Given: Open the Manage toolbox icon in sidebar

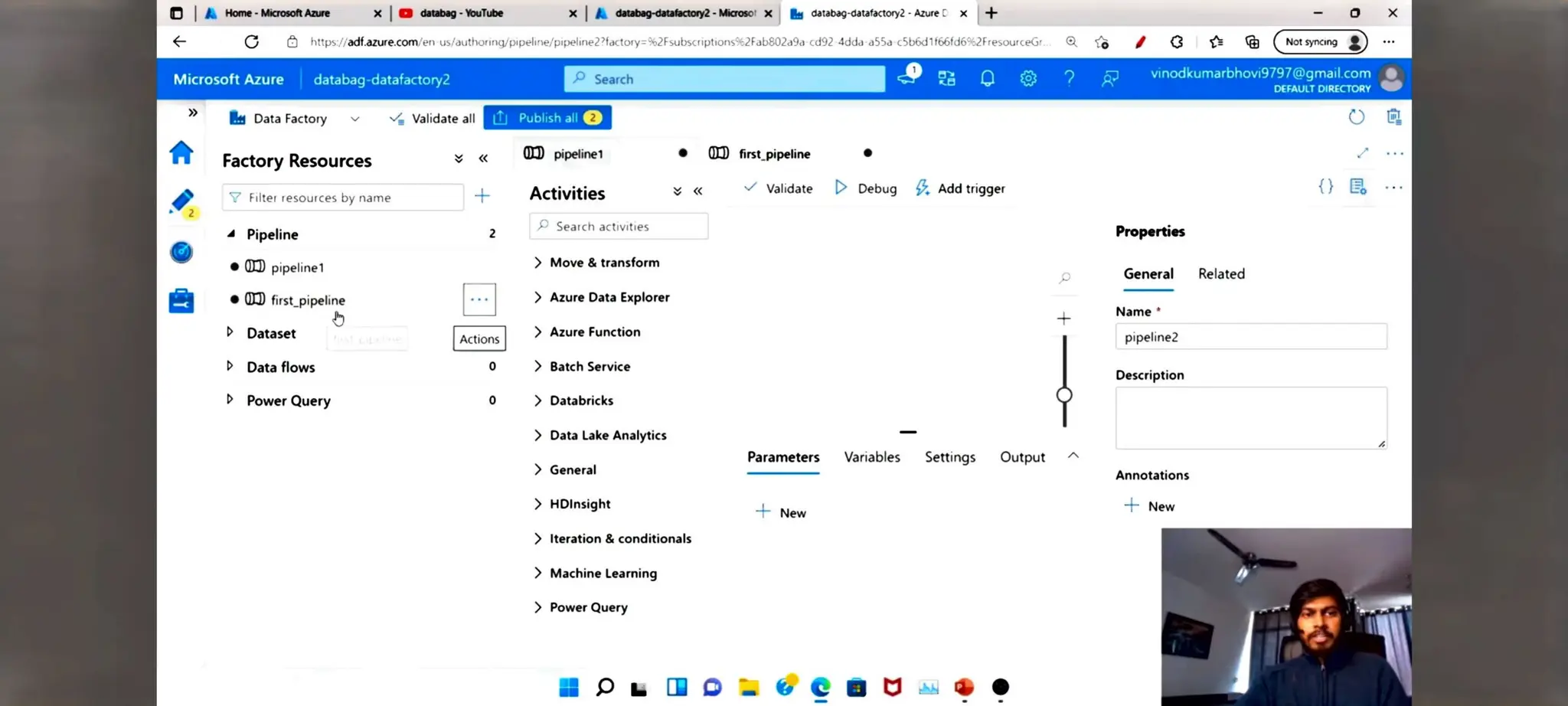Looking at the screenshot, I should pyautogui.click(x=181, y=300).
